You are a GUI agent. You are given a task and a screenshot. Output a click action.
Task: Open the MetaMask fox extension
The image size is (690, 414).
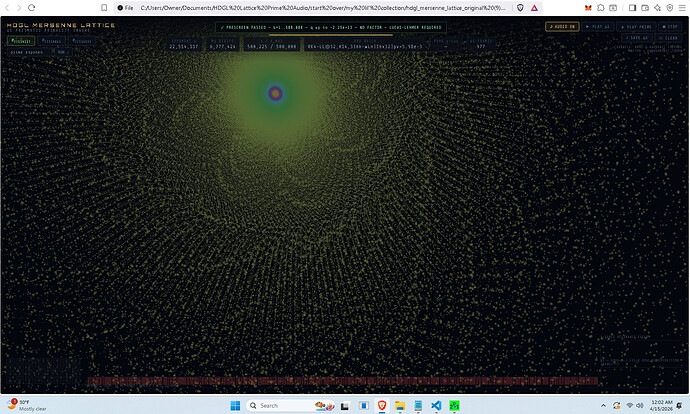tap(586, 7)
